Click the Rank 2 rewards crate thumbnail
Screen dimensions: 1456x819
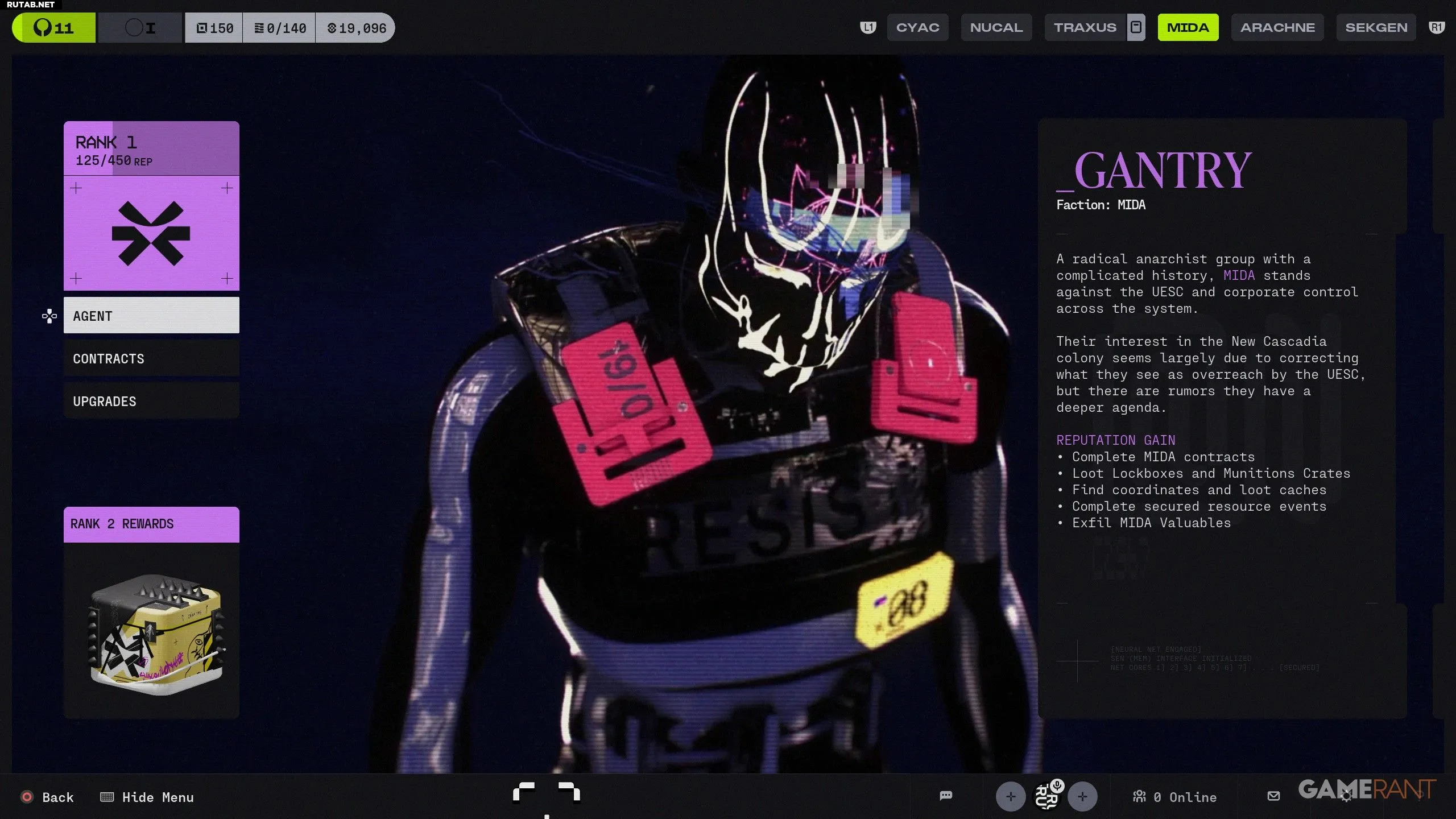click(154, 634)
